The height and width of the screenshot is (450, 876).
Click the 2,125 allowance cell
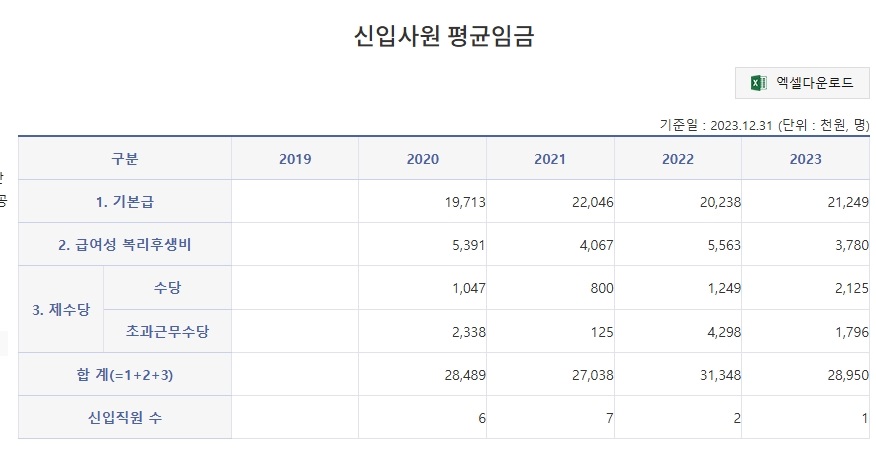(x=806, y=288)
